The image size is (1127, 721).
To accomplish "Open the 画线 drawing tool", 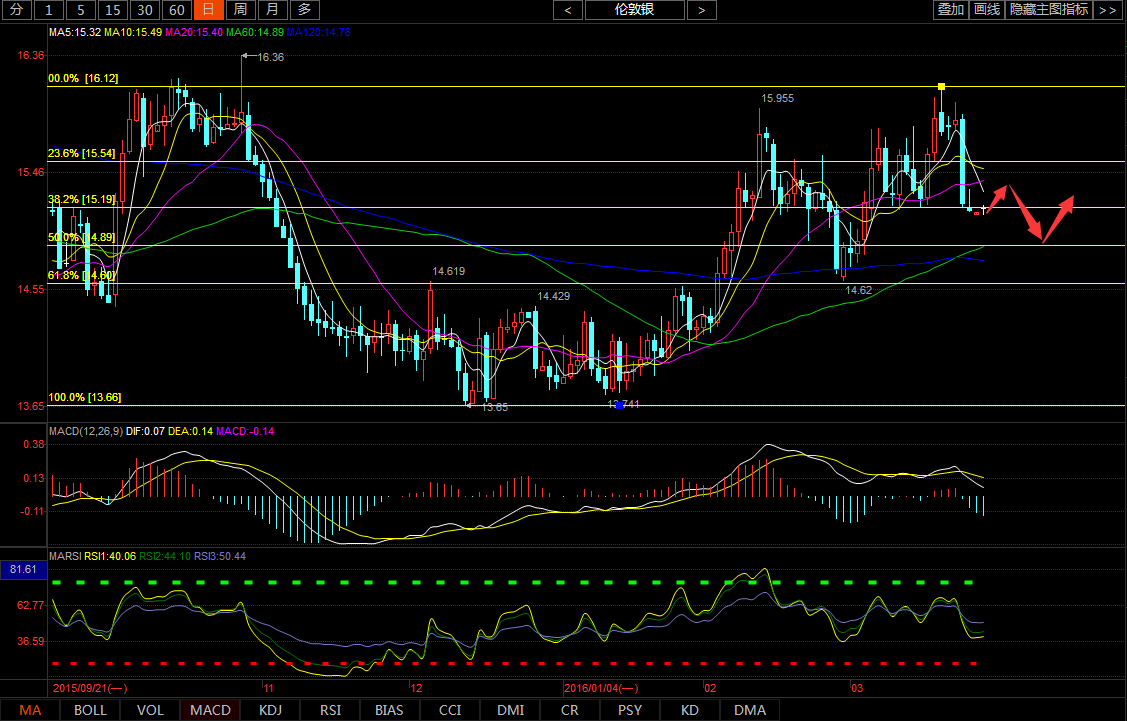I will point(987,10).
